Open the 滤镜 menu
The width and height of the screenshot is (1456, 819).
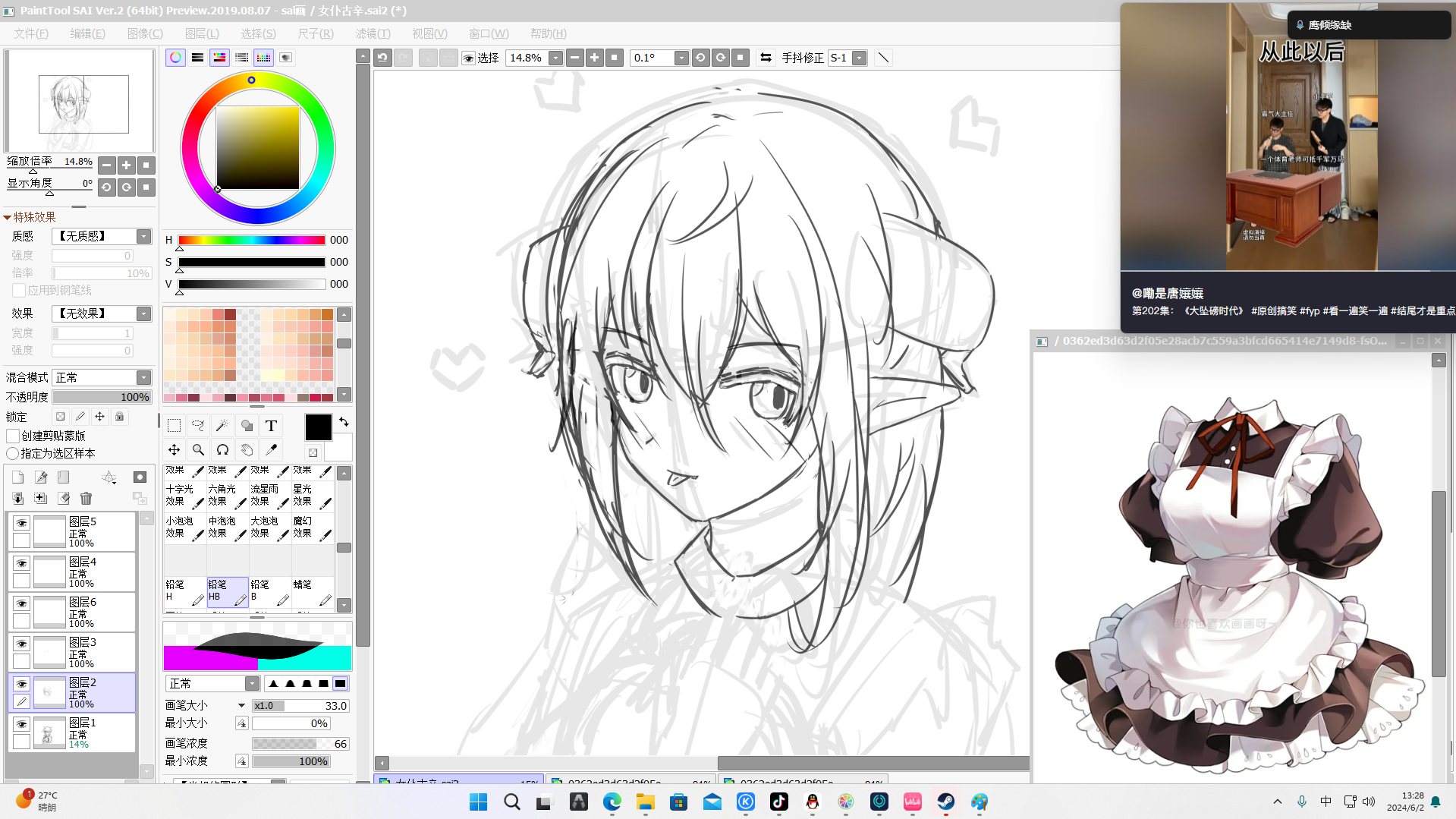pos(373,33)
